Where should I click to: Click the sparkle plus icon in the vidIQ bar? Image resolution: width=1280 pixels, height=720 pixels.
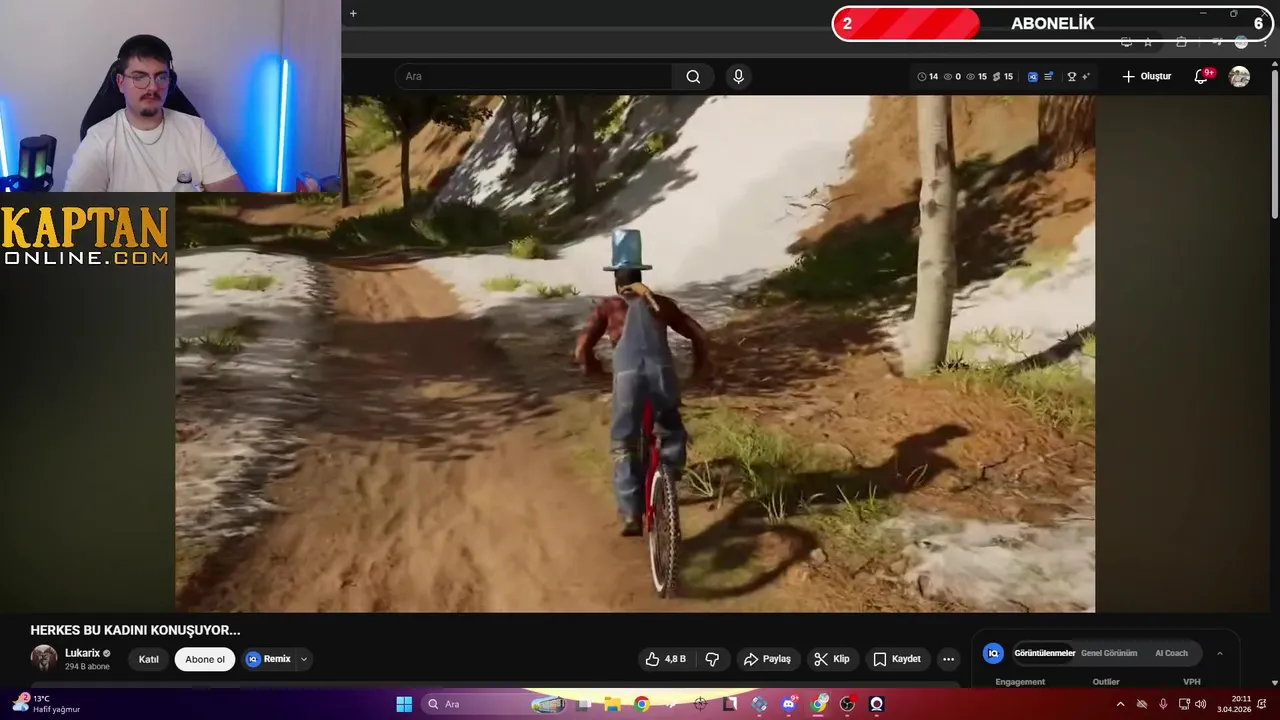[x=1085, y=76]
